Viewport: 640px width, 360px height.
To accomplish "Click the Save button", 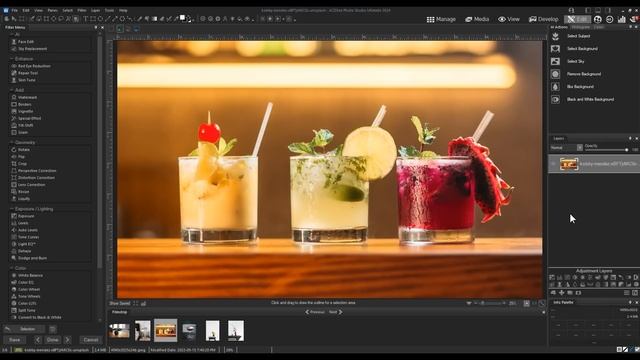I will tap(14, 340).
